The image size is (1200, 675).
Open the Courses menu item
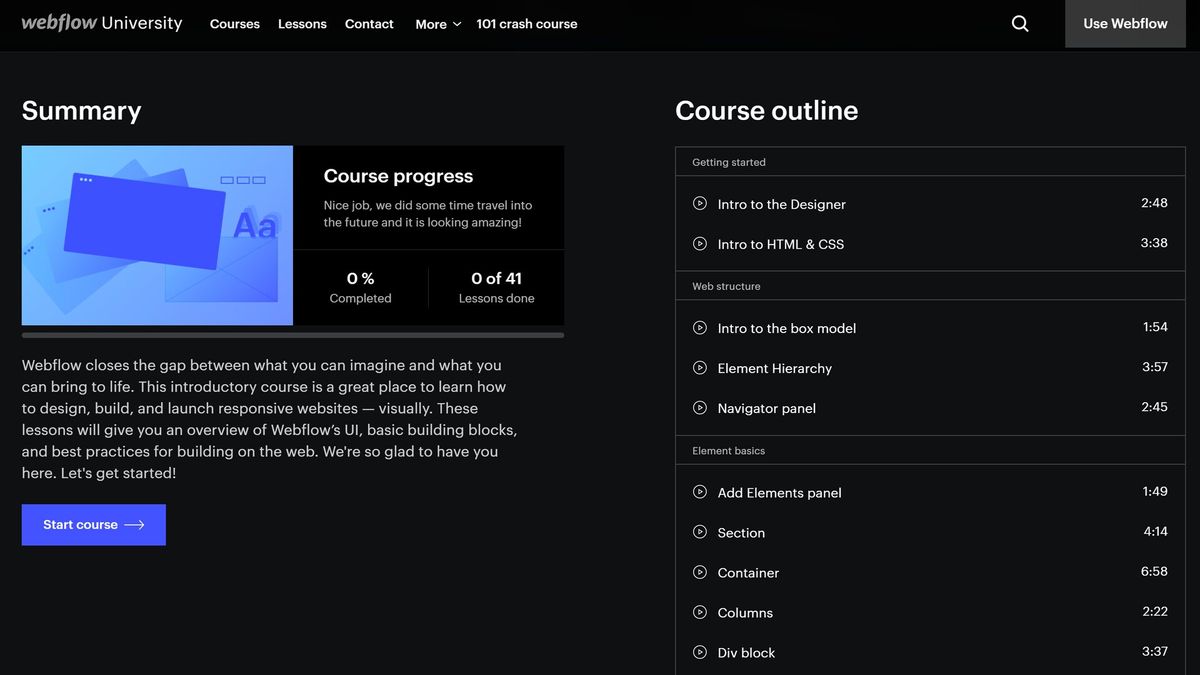[234, 23]
